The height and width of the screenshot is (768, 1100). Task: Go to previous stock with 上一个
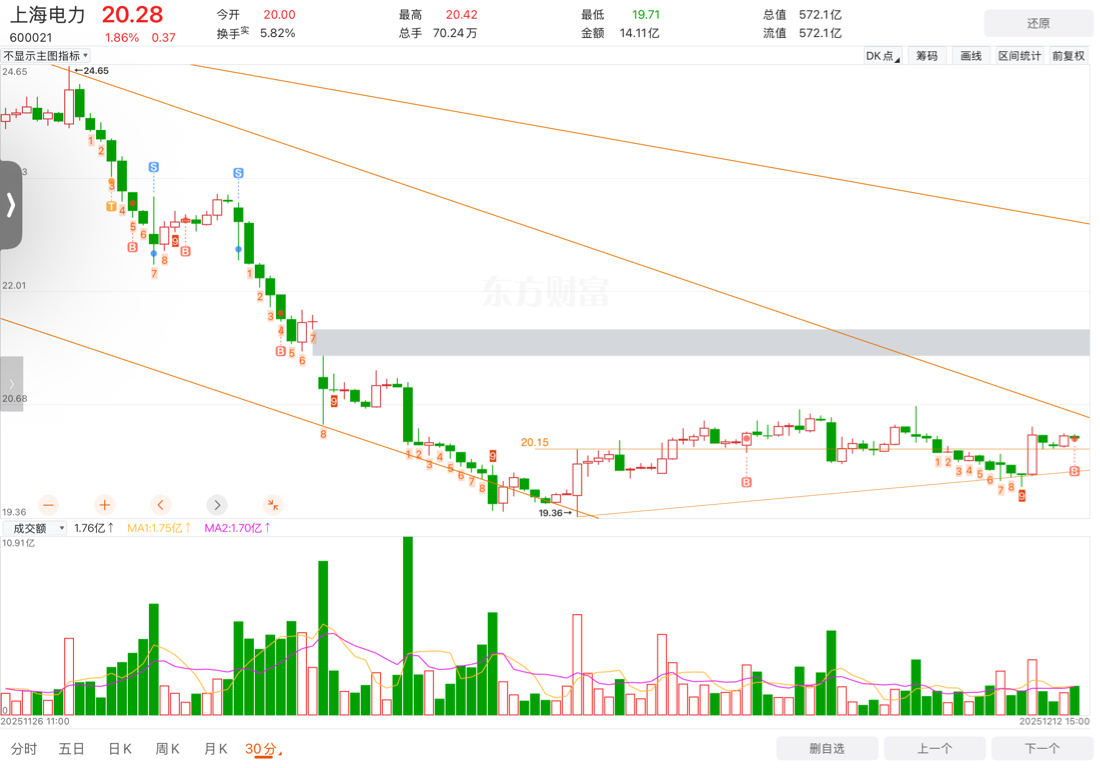tap(934, 748)
